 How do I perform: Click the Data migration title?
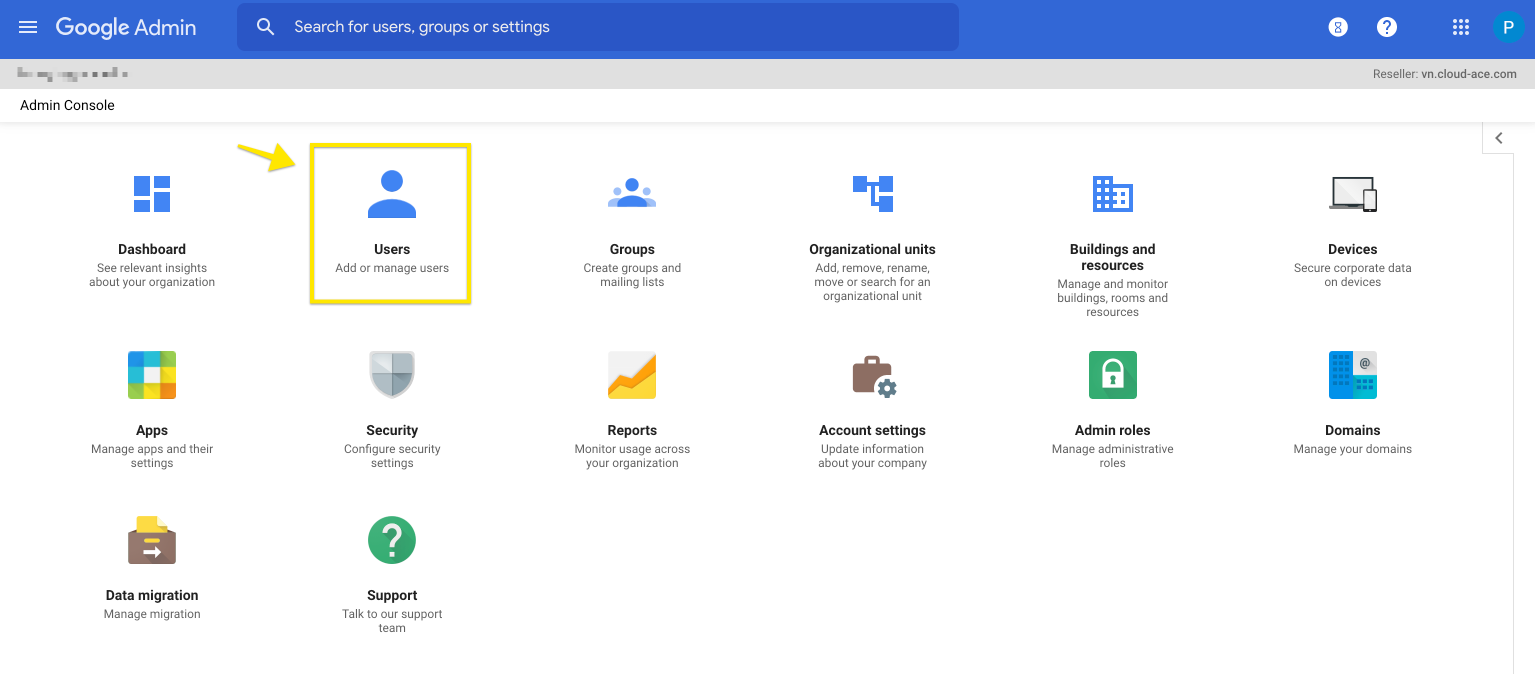click(x=152, y=595)
